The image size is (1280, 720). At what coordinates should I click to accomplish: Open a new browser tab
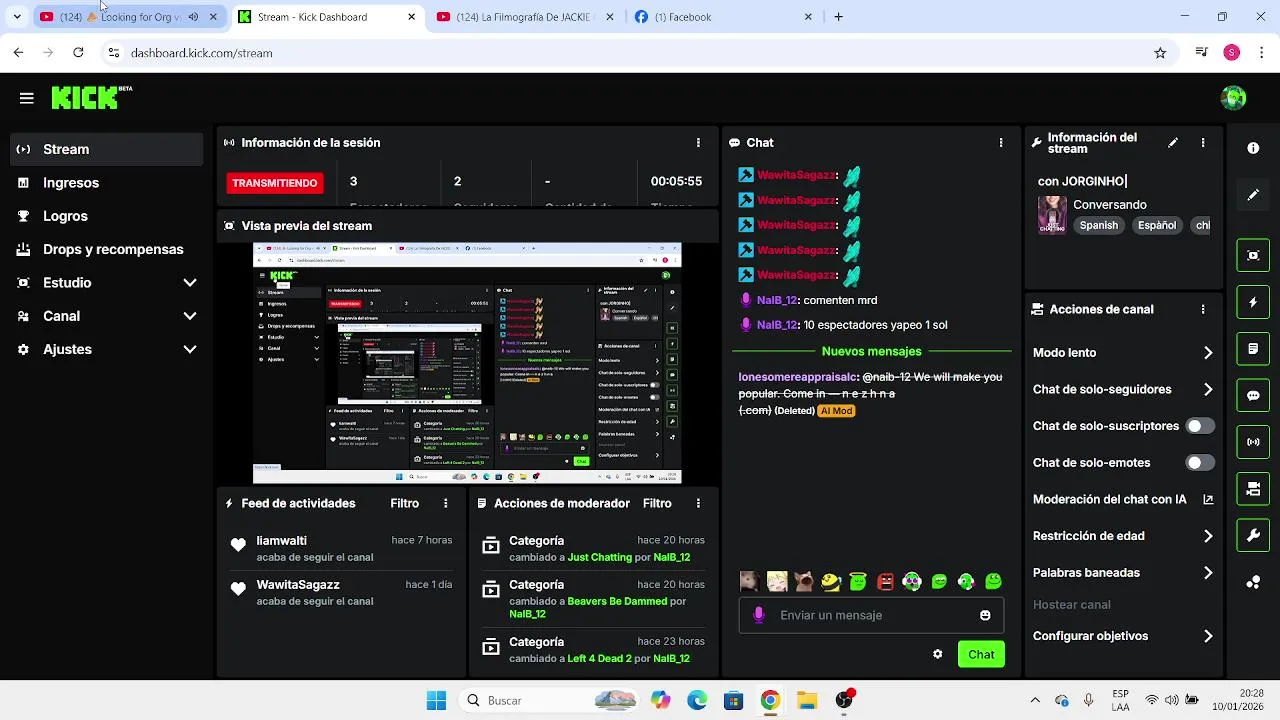click(838, 17)
